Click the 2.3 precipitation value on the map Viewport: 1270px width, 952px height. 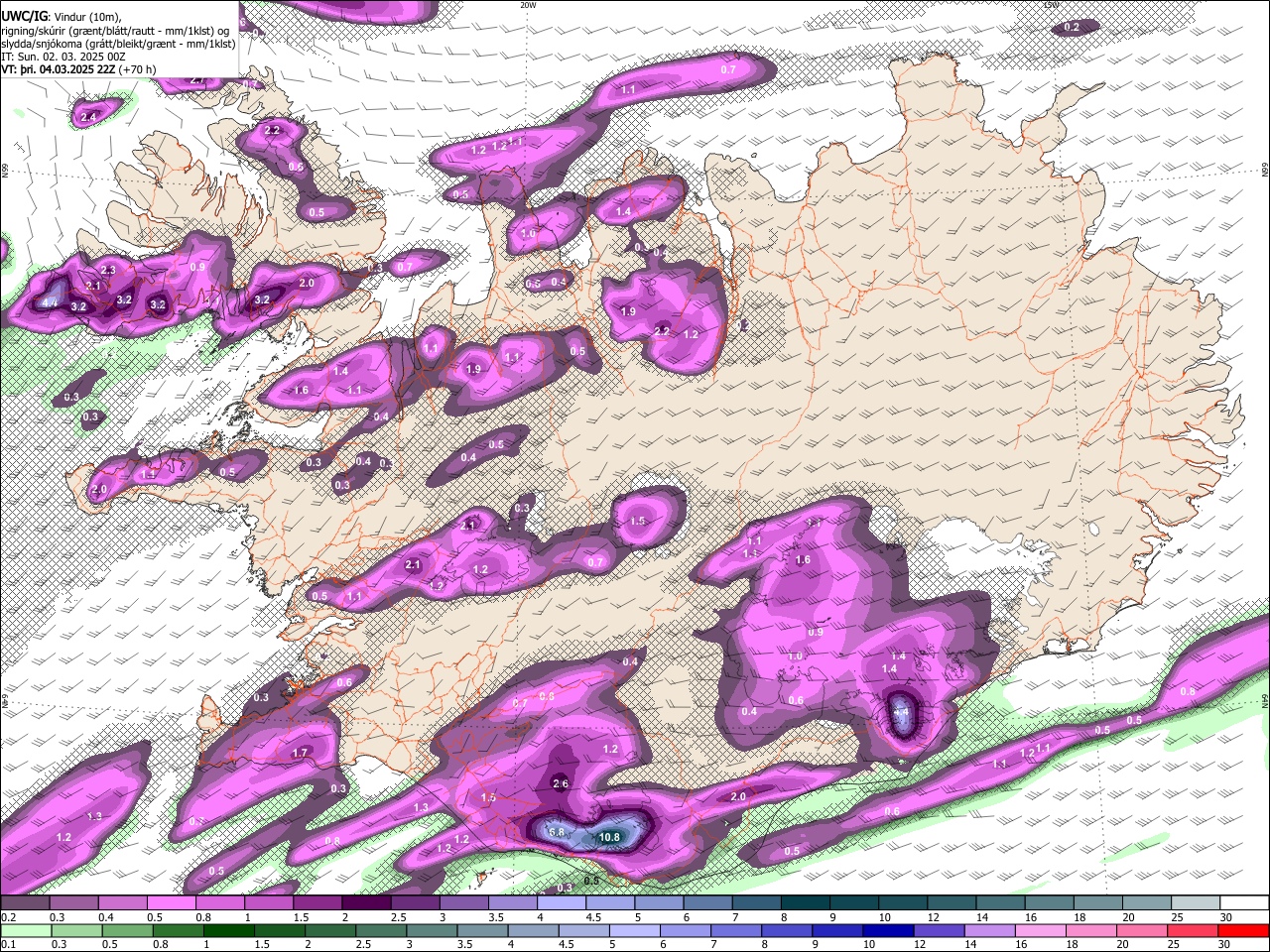tap(108, 270)
